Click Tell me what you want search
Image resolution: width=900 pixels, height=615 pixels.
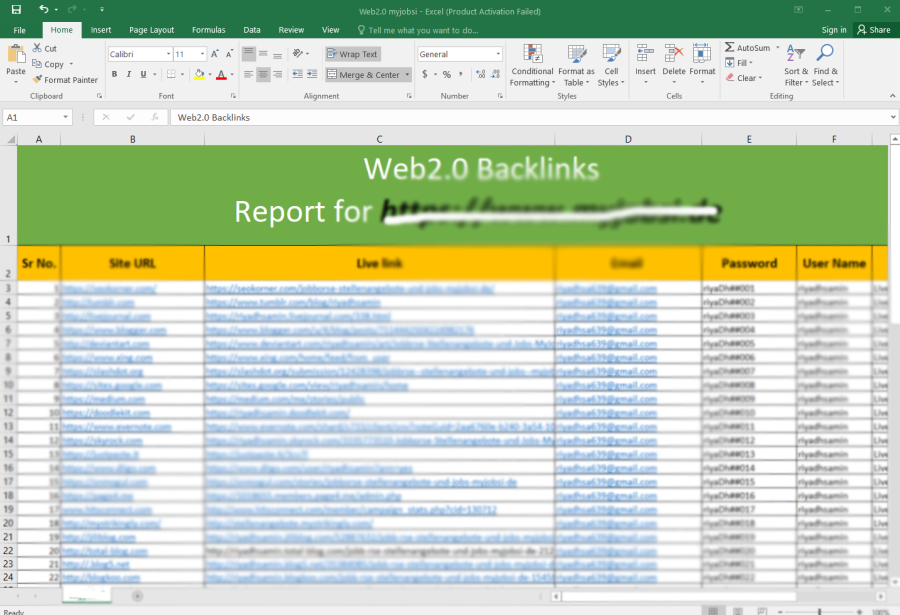pos(418,30)
